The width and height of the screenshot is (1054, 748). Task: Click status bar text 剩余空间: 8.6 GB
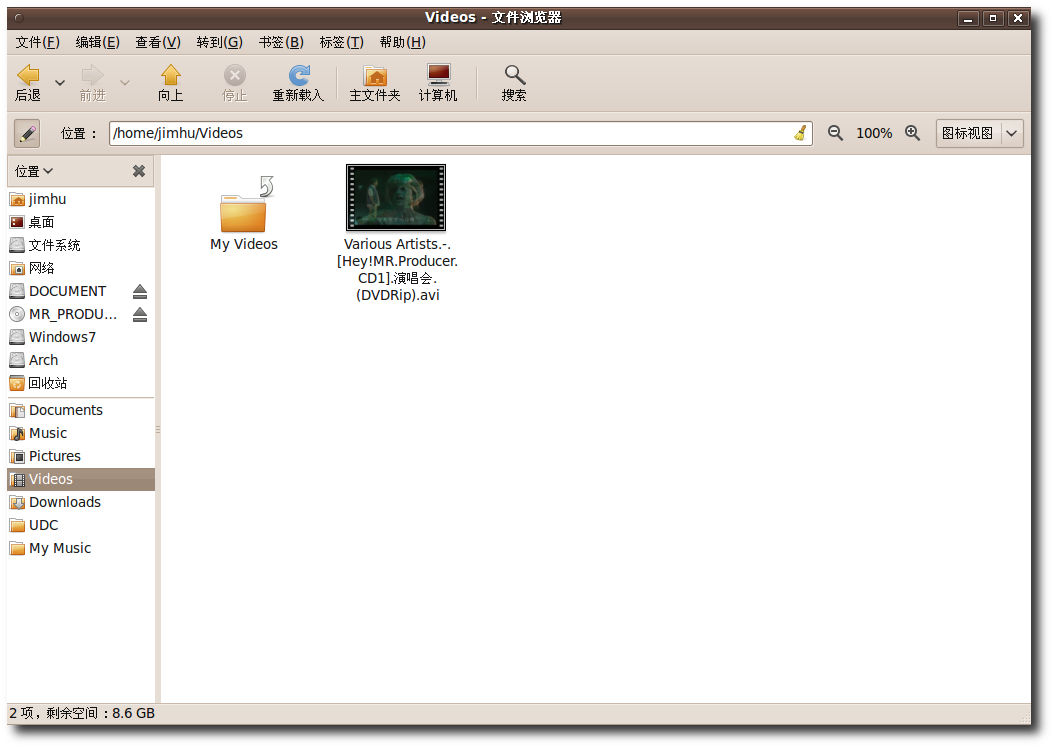pos(100,713)
